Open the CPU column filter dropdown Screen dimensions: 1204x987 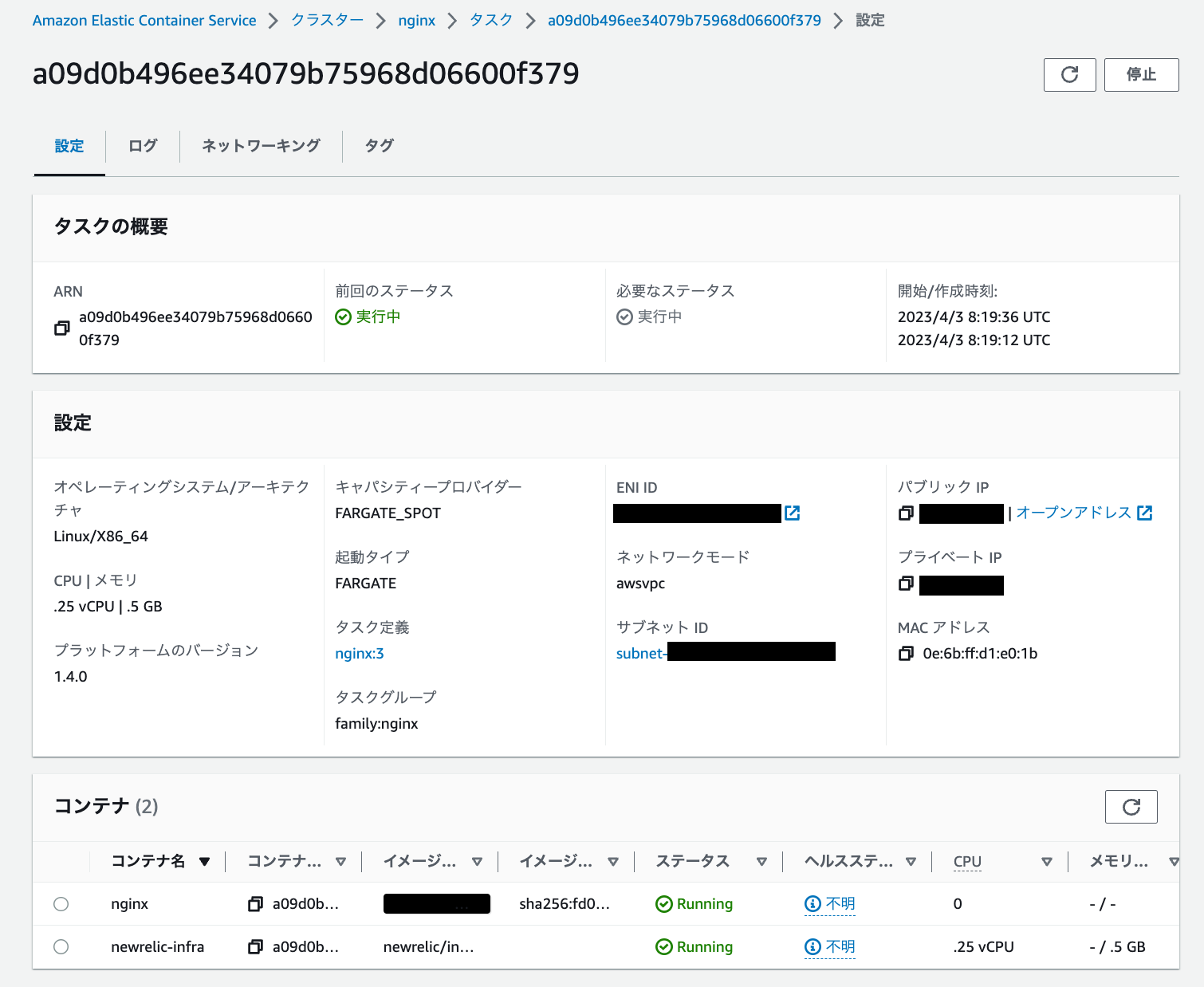(1047, 861)
